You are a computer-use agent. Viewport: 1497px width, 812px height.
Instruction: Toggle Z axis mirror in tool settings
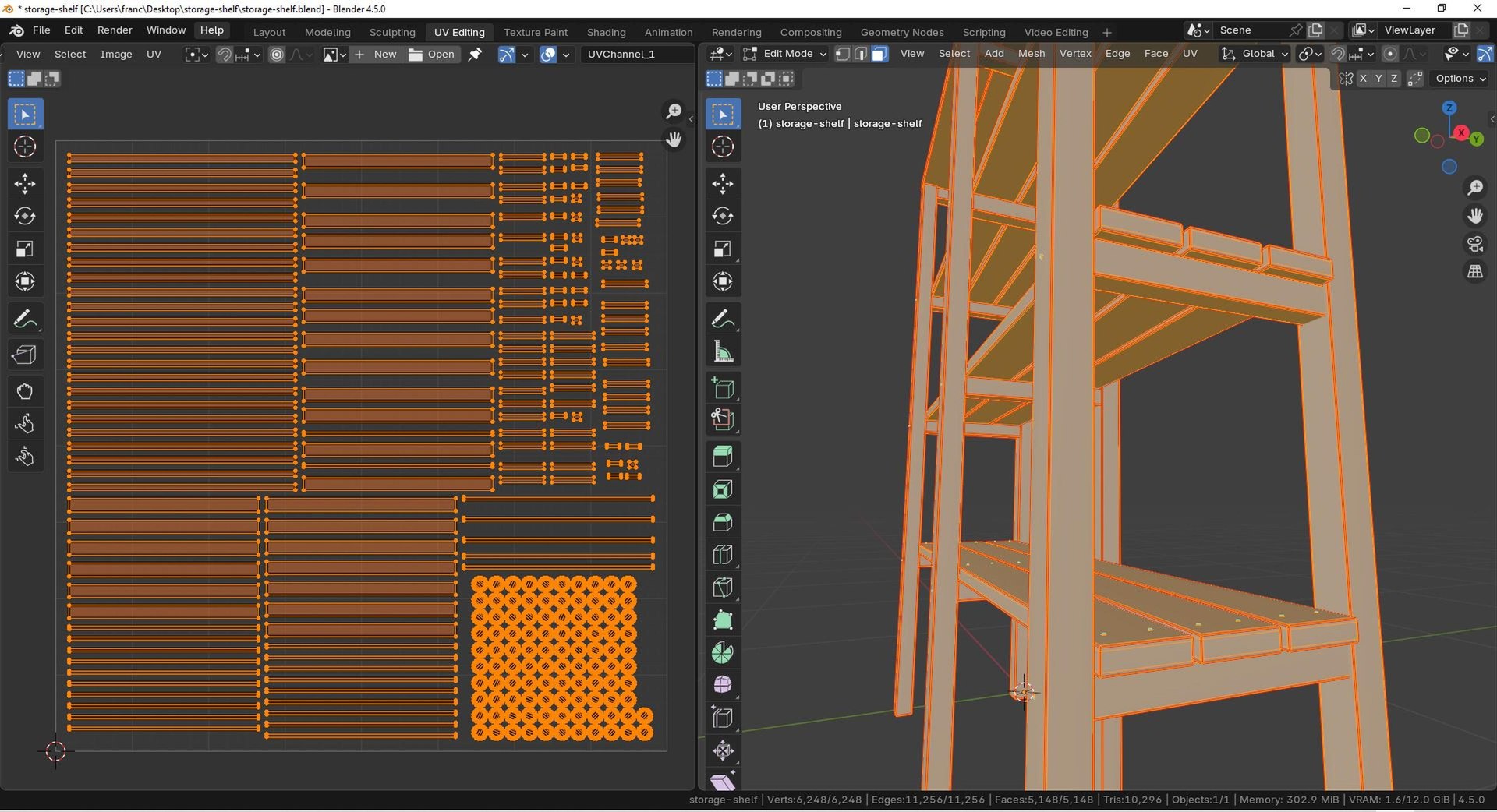pos(1394,79)
